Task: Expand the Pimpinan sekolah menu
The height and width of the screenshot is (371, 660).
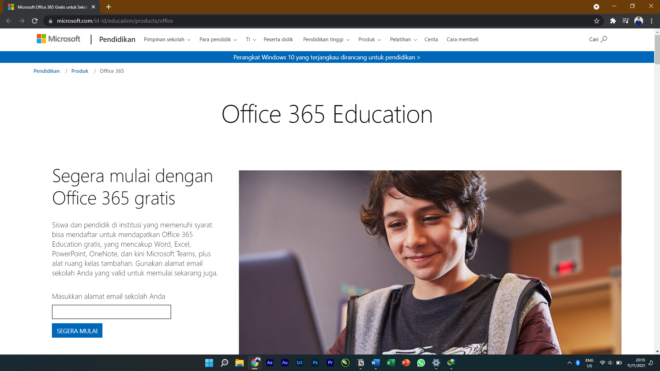Action: pos(167,40)
